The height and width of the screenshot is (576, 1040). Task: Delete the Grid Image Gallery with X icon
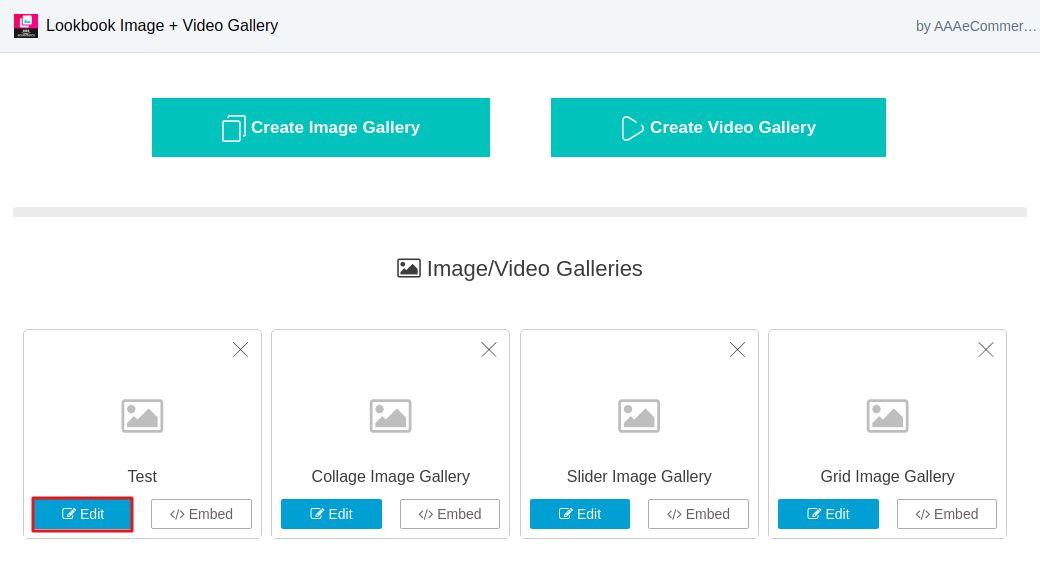tap(986, 350)
